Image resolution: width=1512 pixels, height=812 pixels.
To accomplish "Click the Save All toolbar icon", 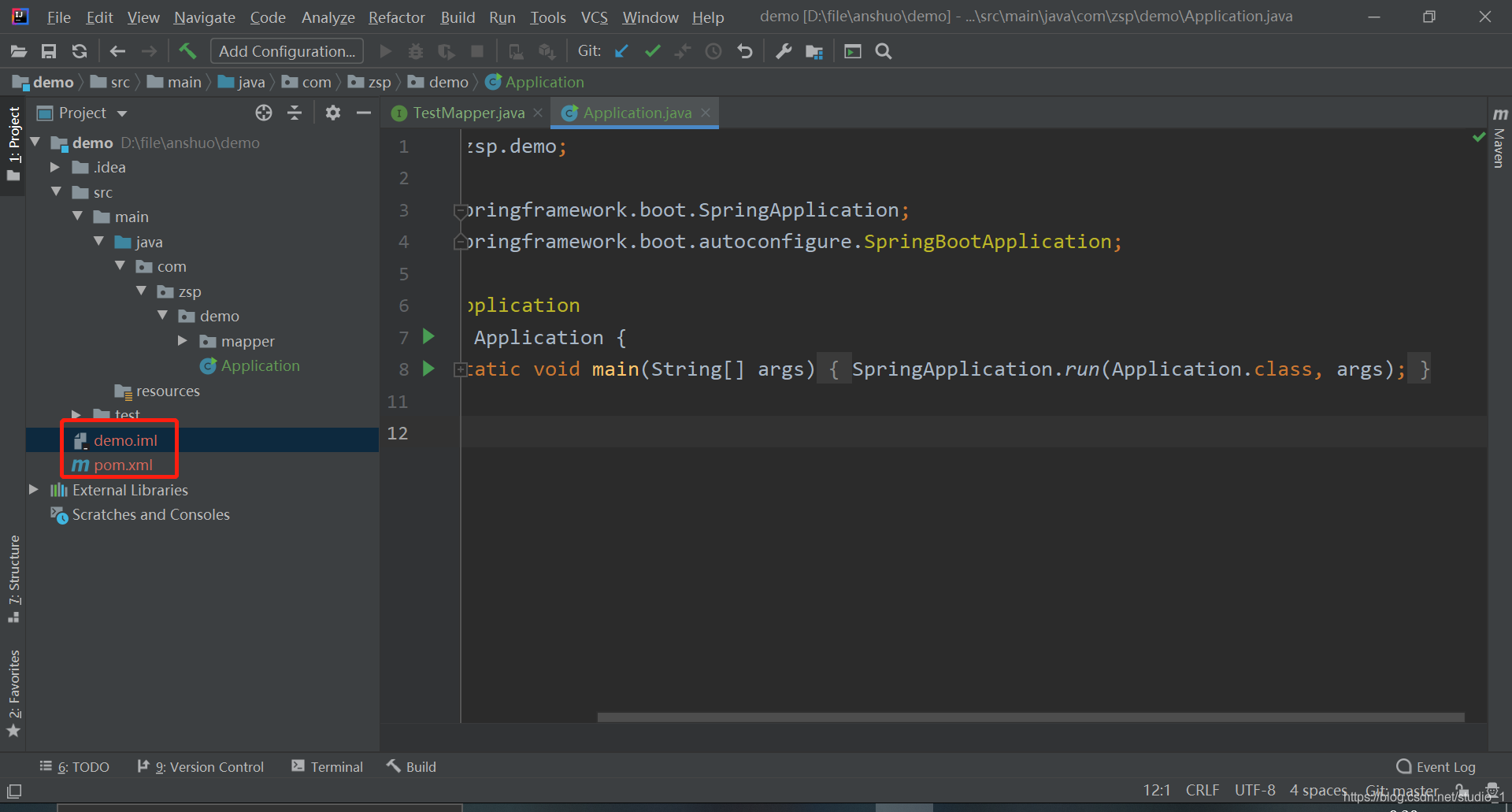I will click(x=49, y=51).
